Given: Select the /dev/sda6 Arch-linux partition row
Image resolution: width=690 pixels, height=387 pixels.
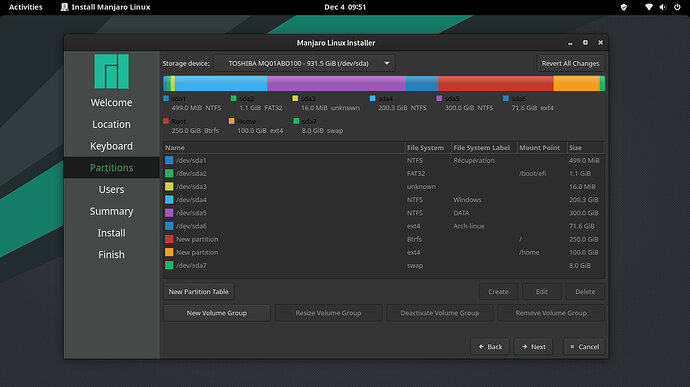Looking at the screenshot, I should [x=384, y=226].
